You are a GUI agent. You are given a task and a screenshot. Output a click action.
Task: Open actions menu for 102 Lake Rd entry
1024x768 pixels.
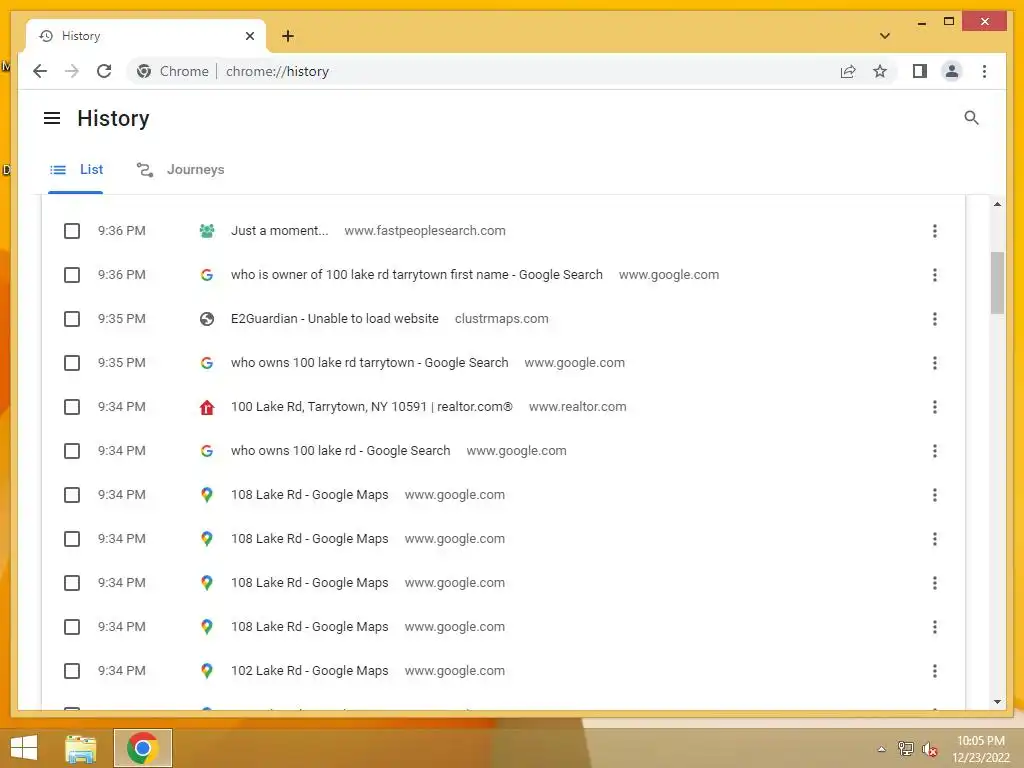(935, 671)
